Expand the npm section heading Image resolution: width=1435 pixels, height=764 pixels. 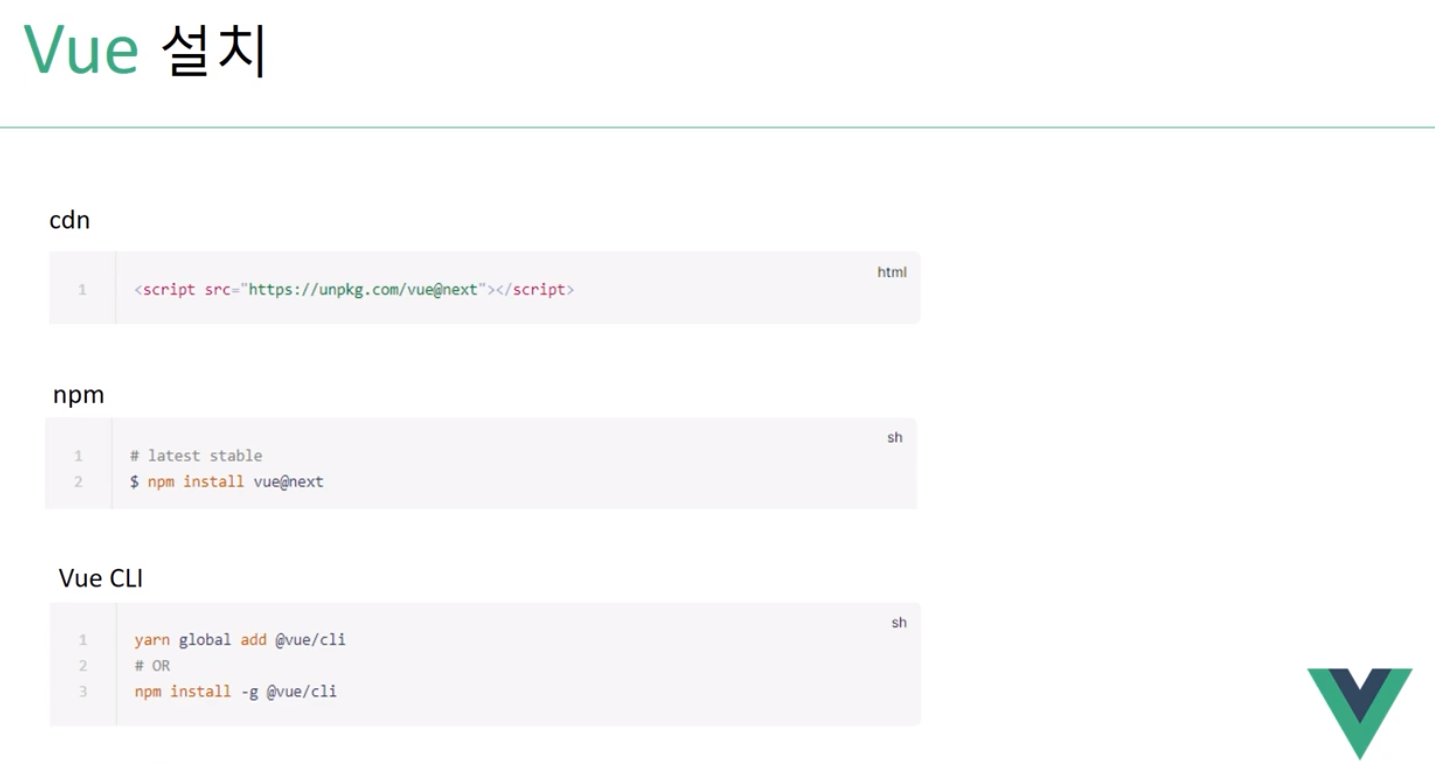(x=77, y=395)
